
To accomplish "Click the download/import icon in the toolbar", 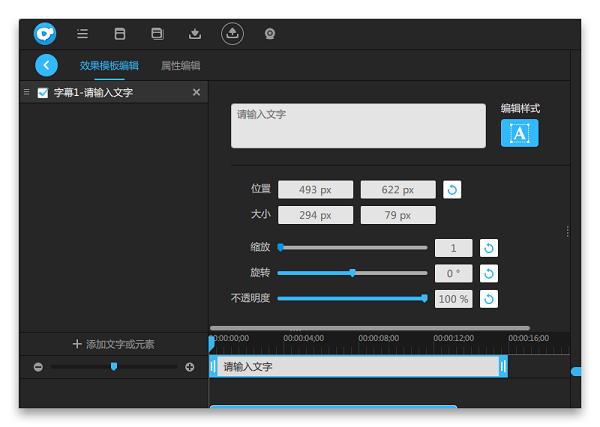I will point(195,33).
